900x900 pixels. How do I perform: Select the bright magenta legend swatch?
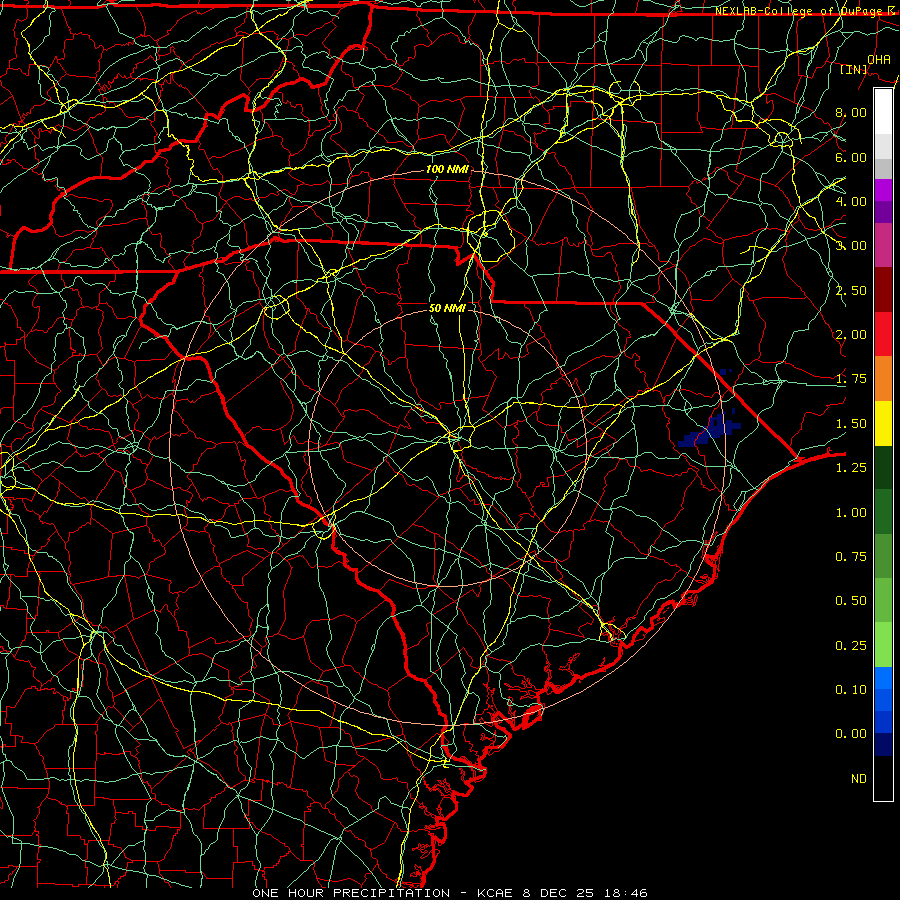pyautogui.click(x=883, y=190)
